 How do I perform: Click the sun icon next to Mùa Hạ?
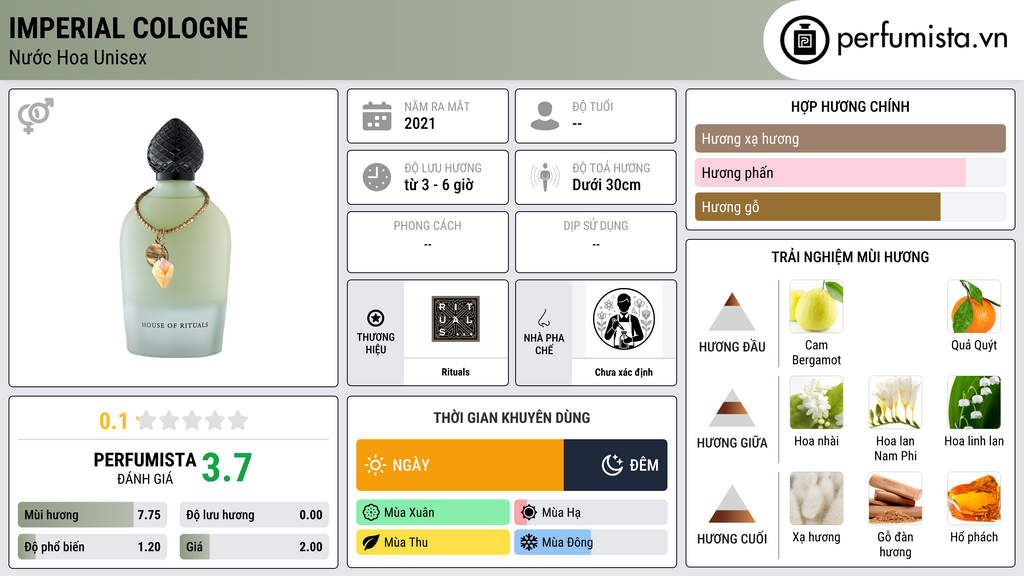[x=529, y=513]
